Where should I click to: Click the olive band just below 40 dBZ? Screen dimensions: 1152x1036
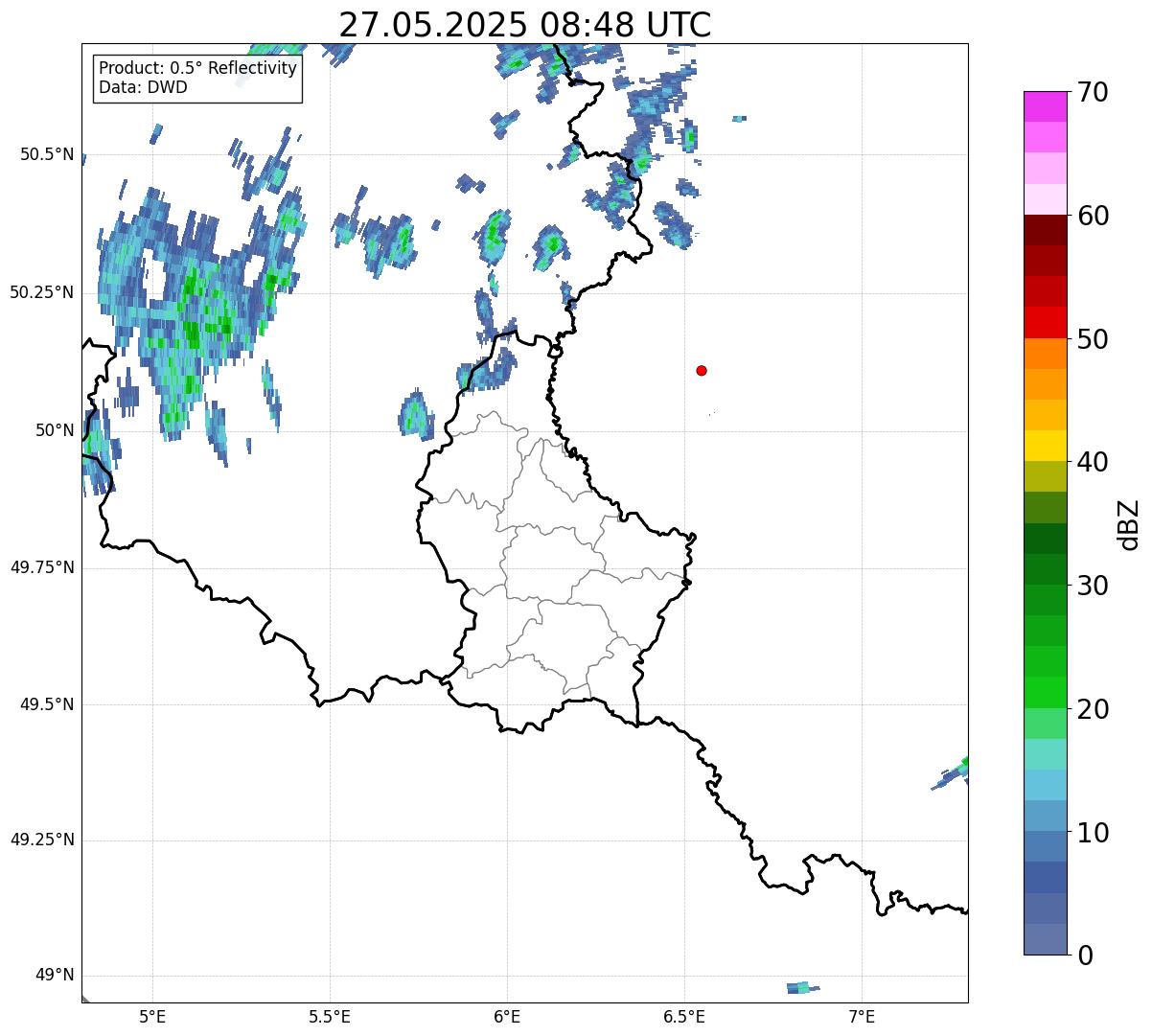(x=1045, y=476)
